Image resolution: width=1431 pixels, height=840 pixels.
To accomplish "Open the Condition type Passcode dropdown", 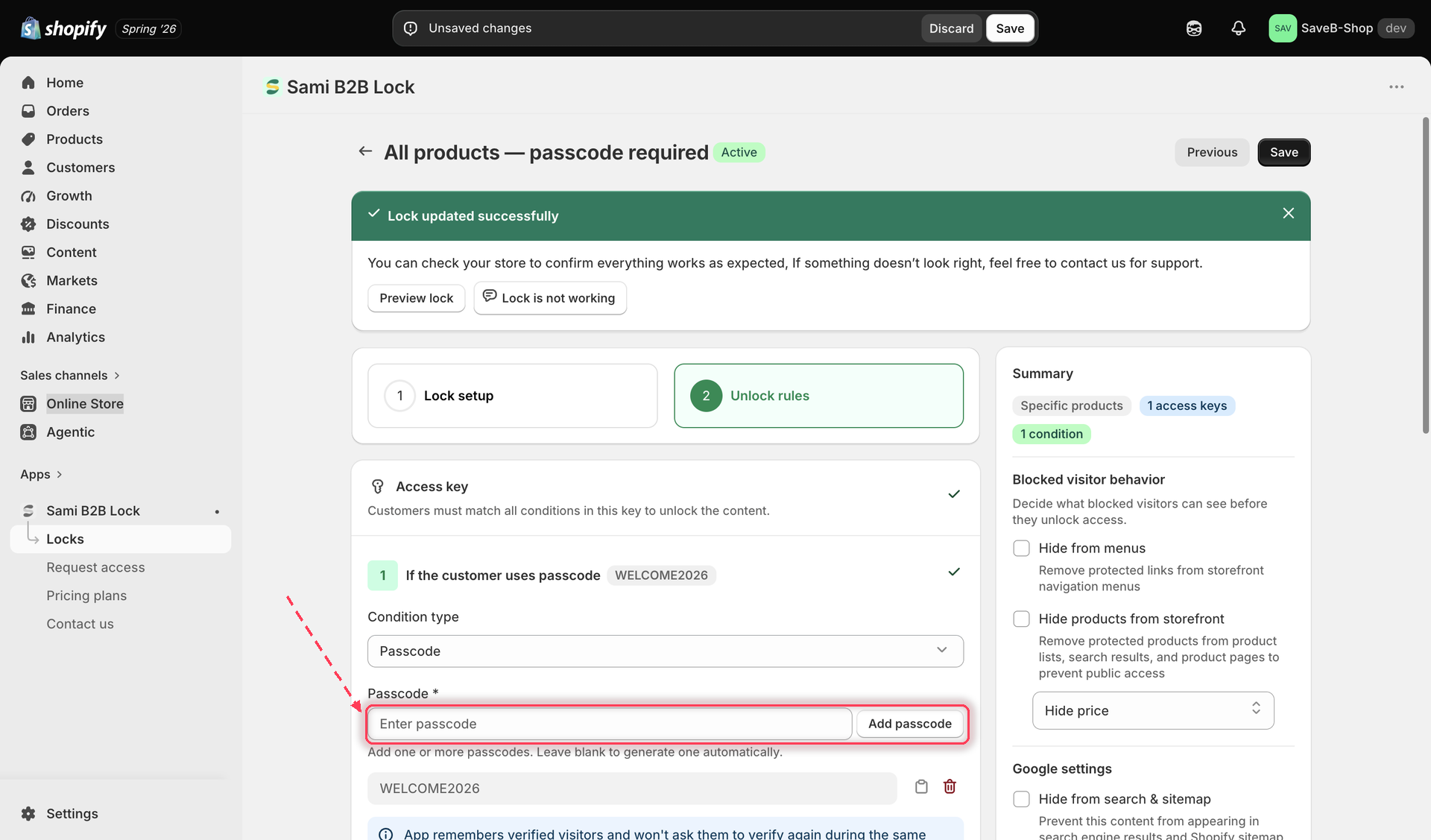I will tap(665, 651).
